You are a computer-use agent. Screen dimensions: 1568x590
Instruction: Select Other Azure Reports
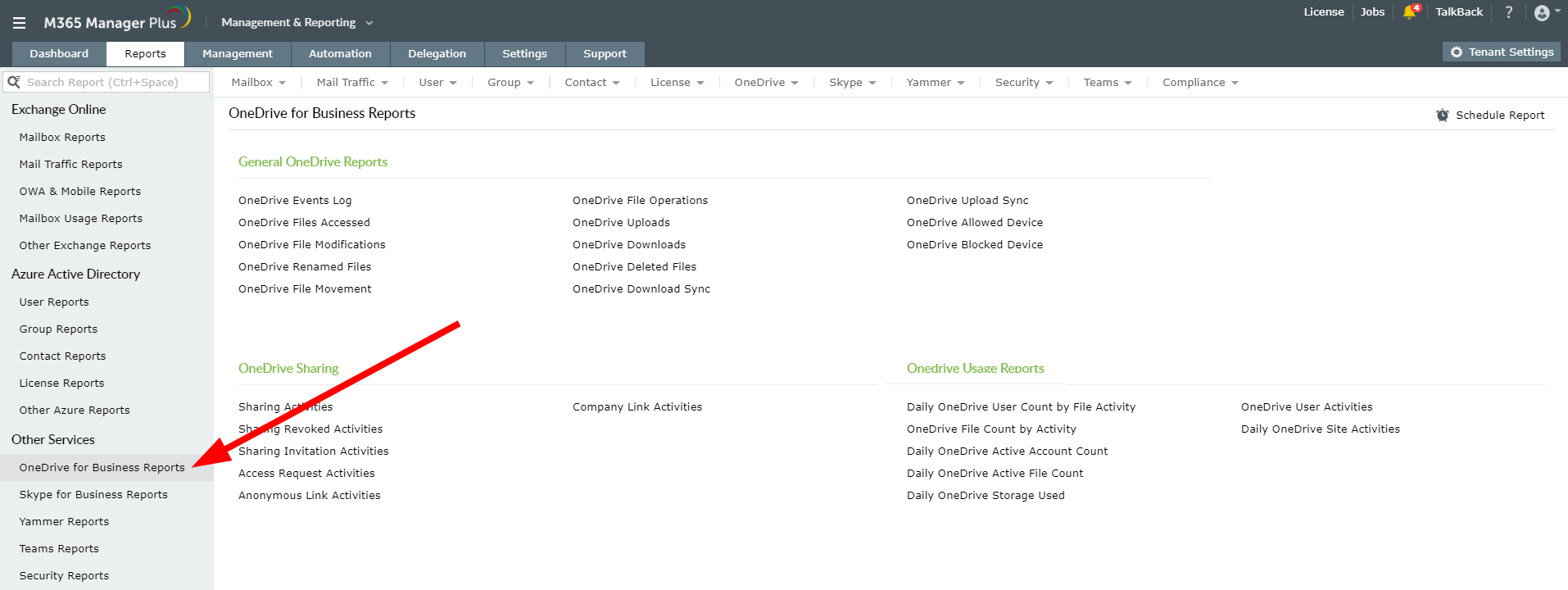(75, 410)
